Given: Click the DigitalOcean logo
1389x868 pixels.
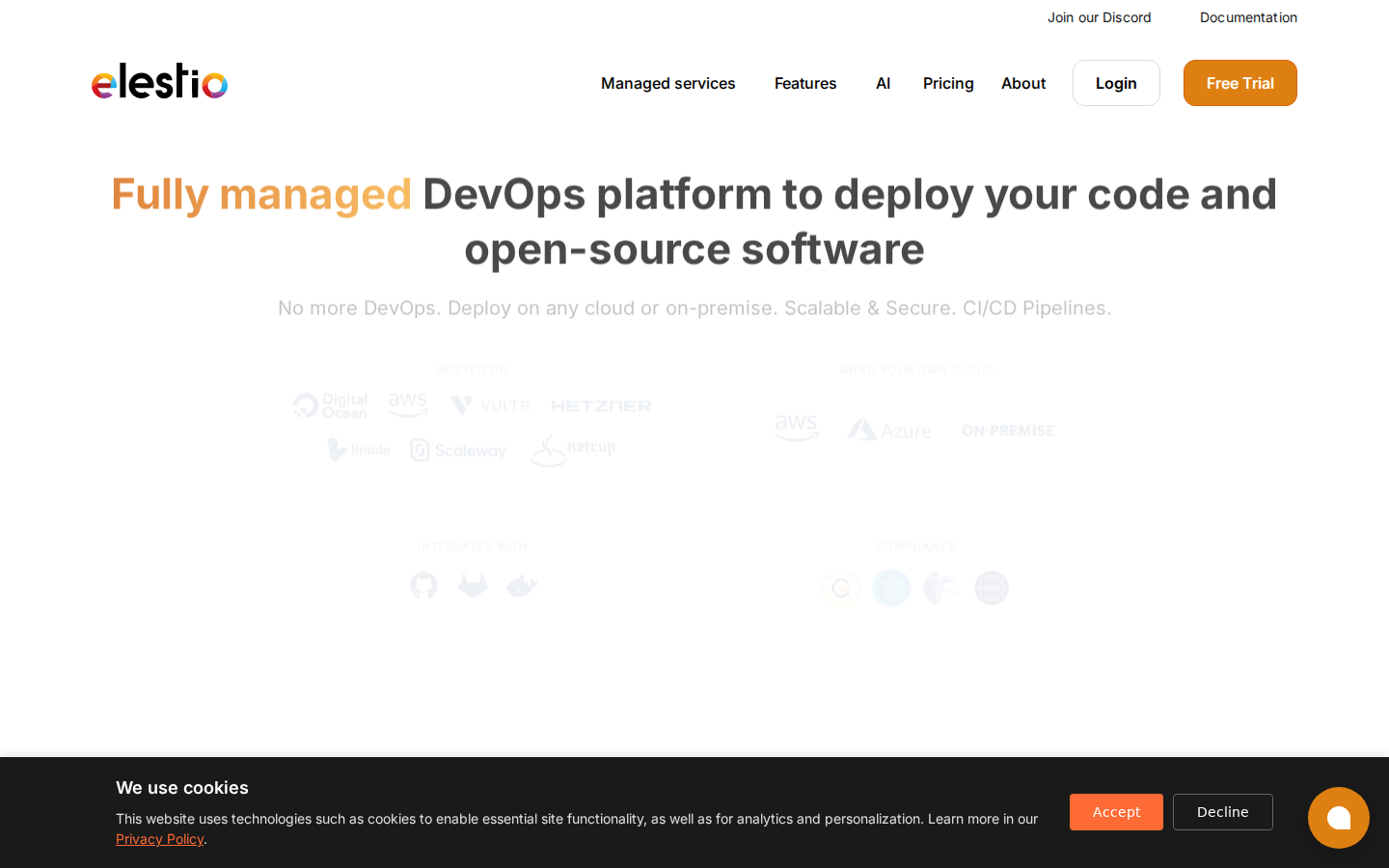Looking at the screenshot, I should tap(331, 406).
